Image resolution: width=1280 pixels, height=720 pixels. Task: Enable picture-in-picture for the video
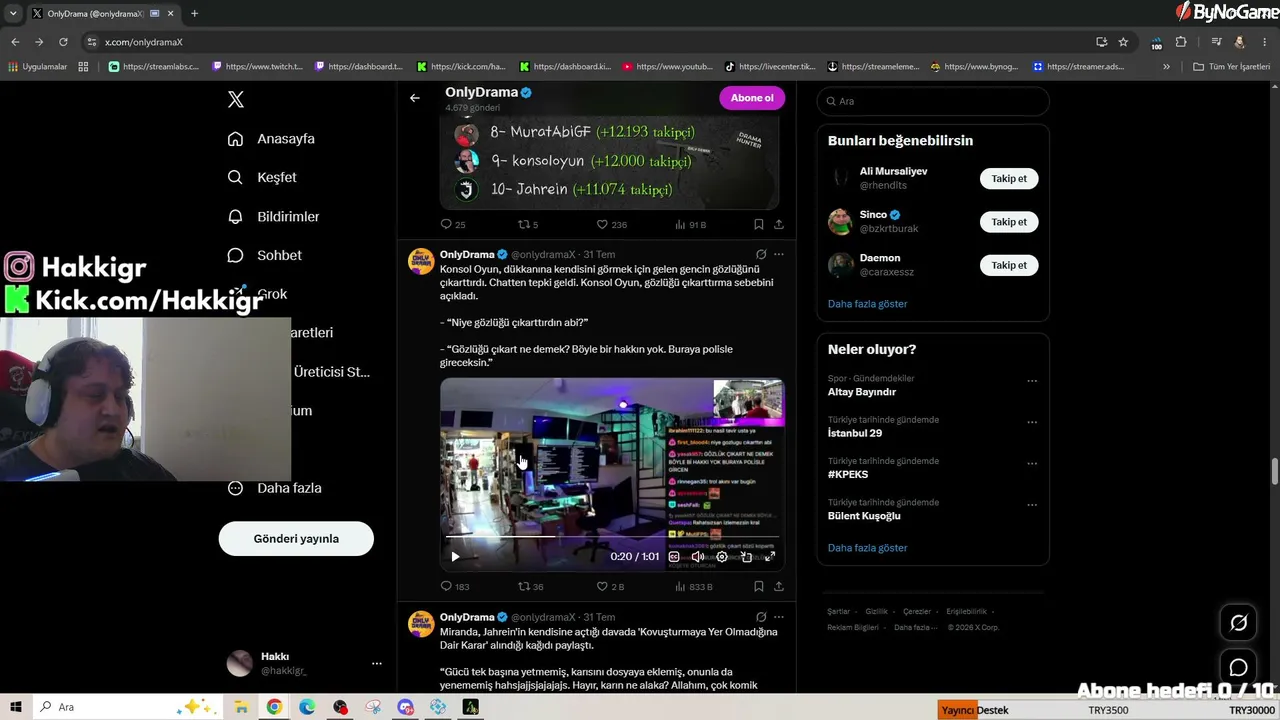pos(746,557)
